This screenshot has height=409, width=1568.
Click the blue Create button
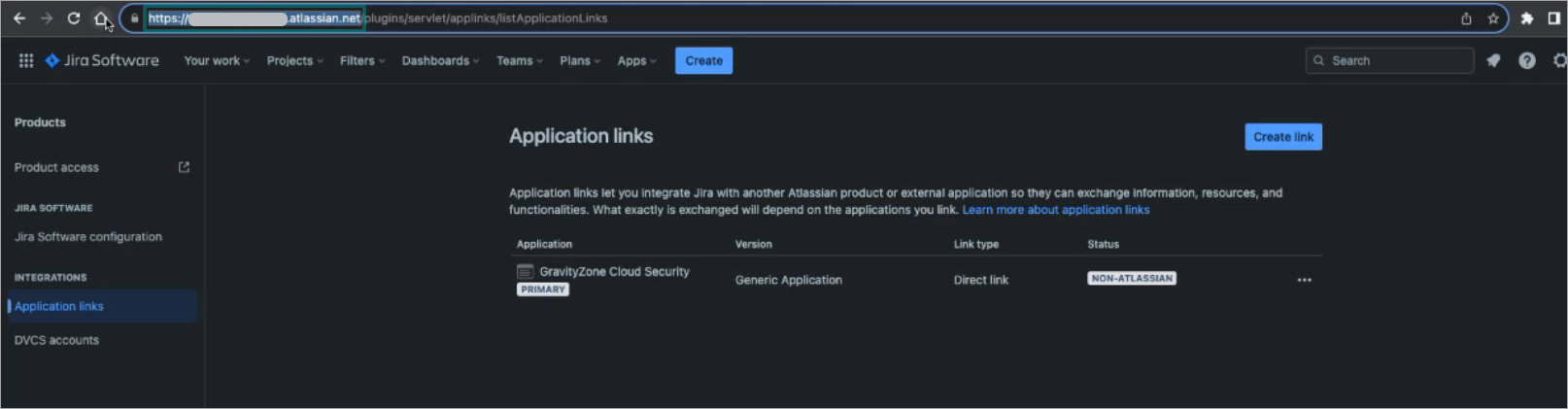coord(704,60)
